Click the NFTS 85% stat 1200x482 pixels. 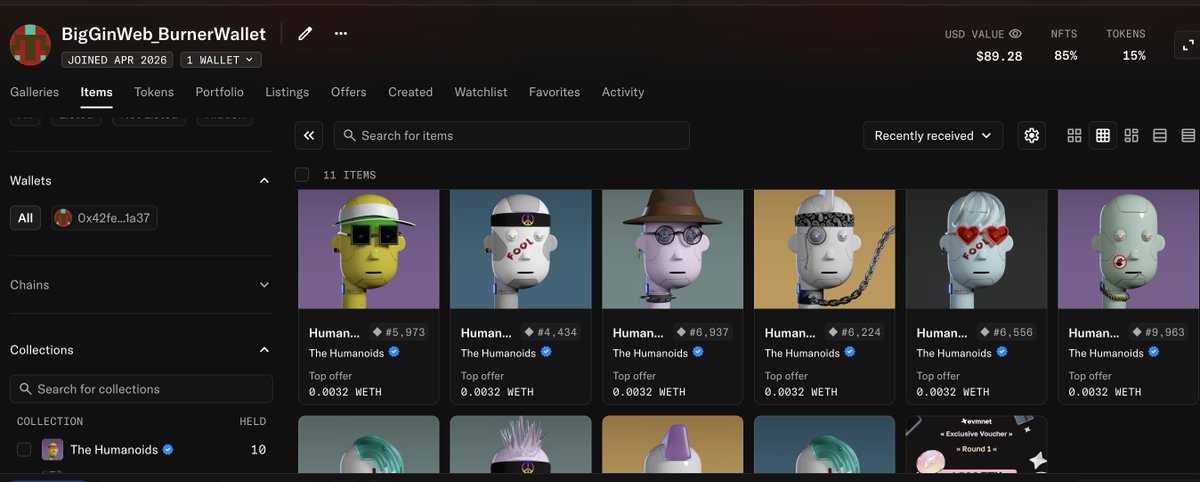tap(1065, 45)
